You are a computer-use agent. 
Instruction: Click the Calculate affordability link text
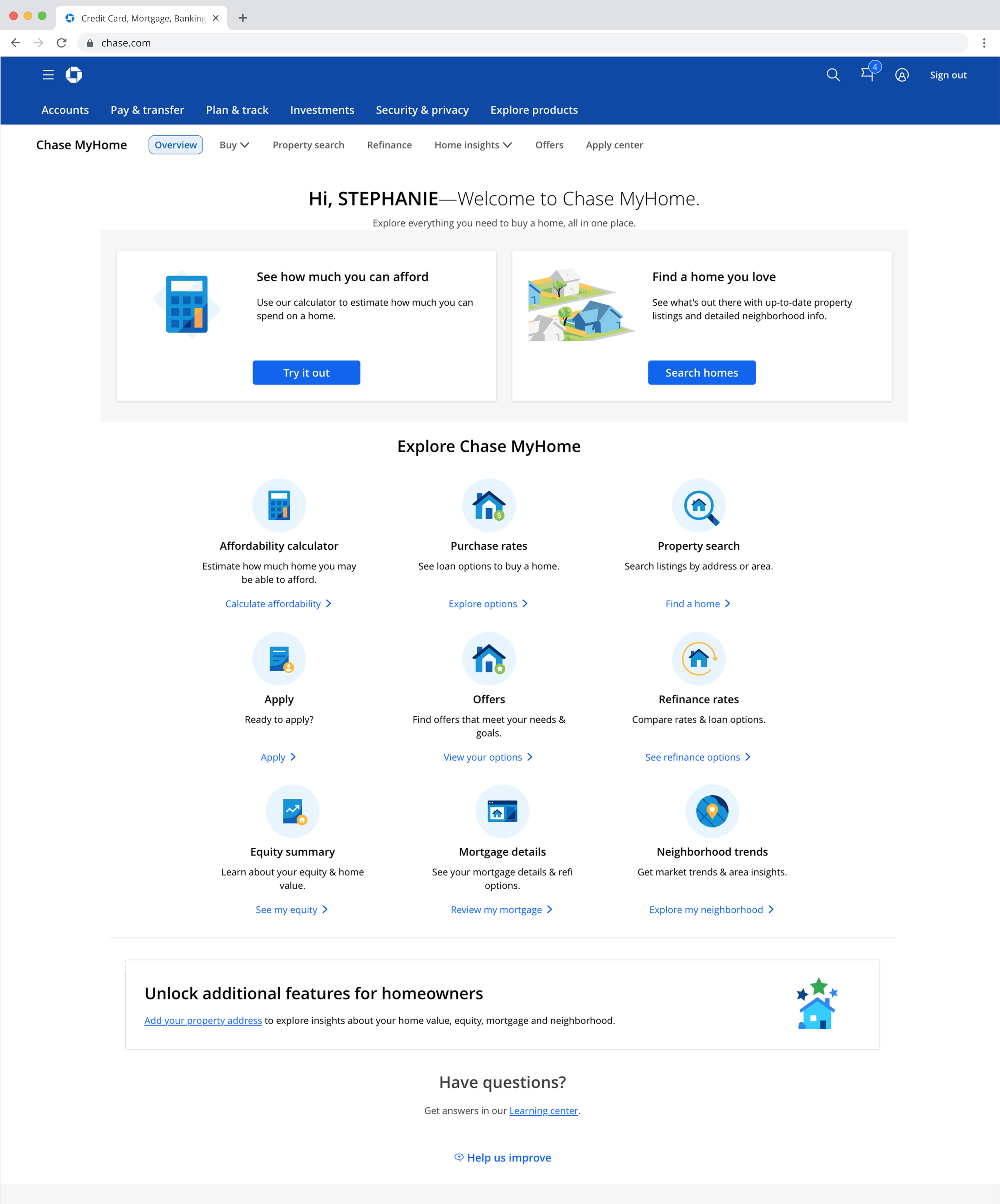tap(273, 604)
